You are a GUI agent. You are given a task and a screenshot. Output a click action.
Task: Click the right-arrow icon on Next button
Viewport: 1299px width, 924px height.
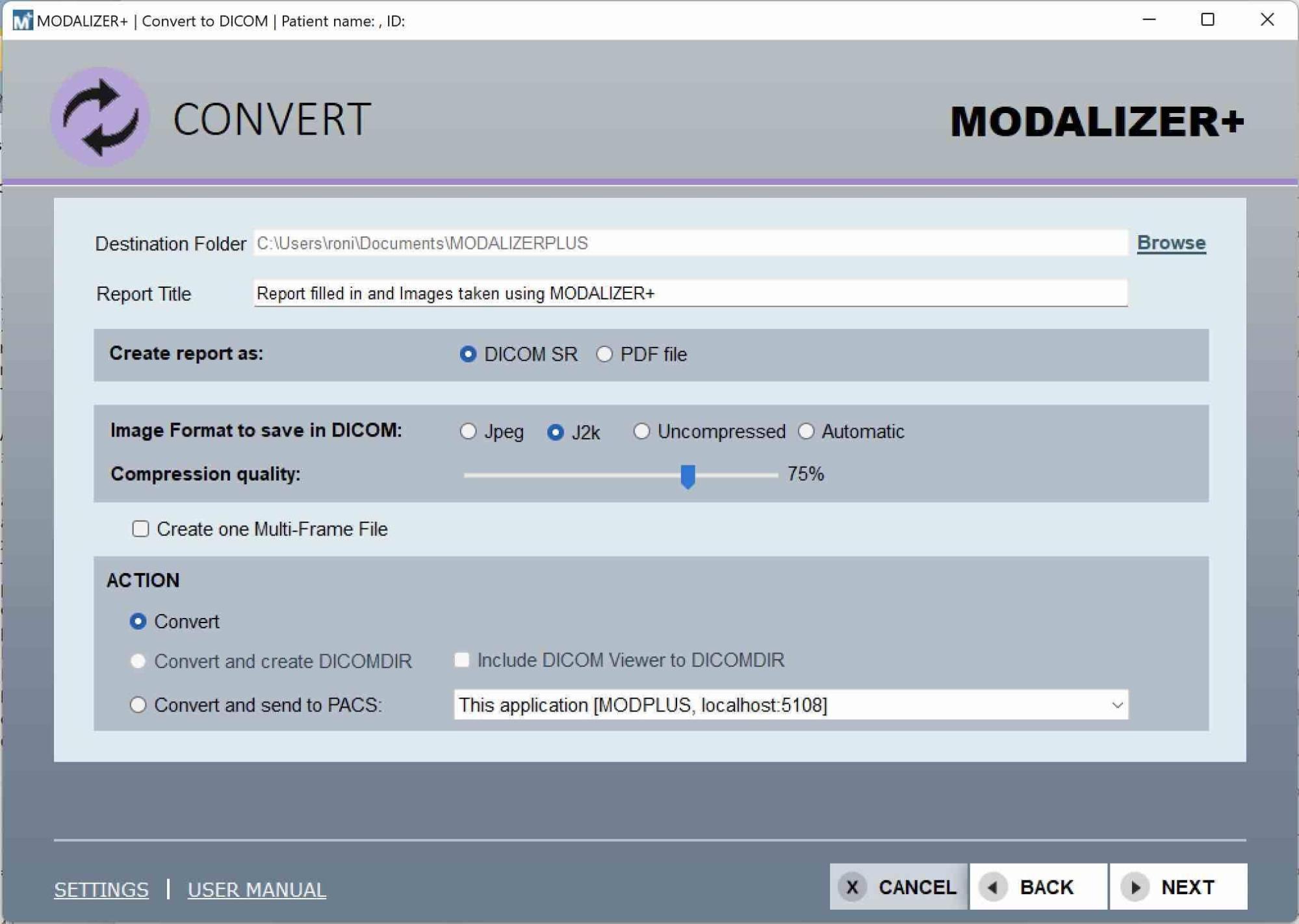(x=1135, y=887)
